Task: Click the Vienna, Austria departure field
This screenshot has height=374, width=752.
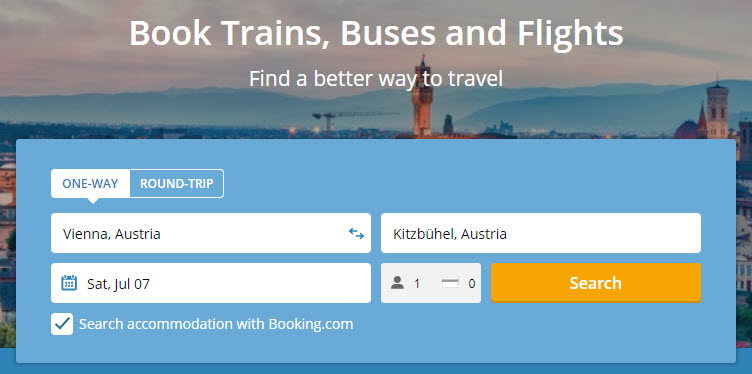Action: (x=211, y=233)
